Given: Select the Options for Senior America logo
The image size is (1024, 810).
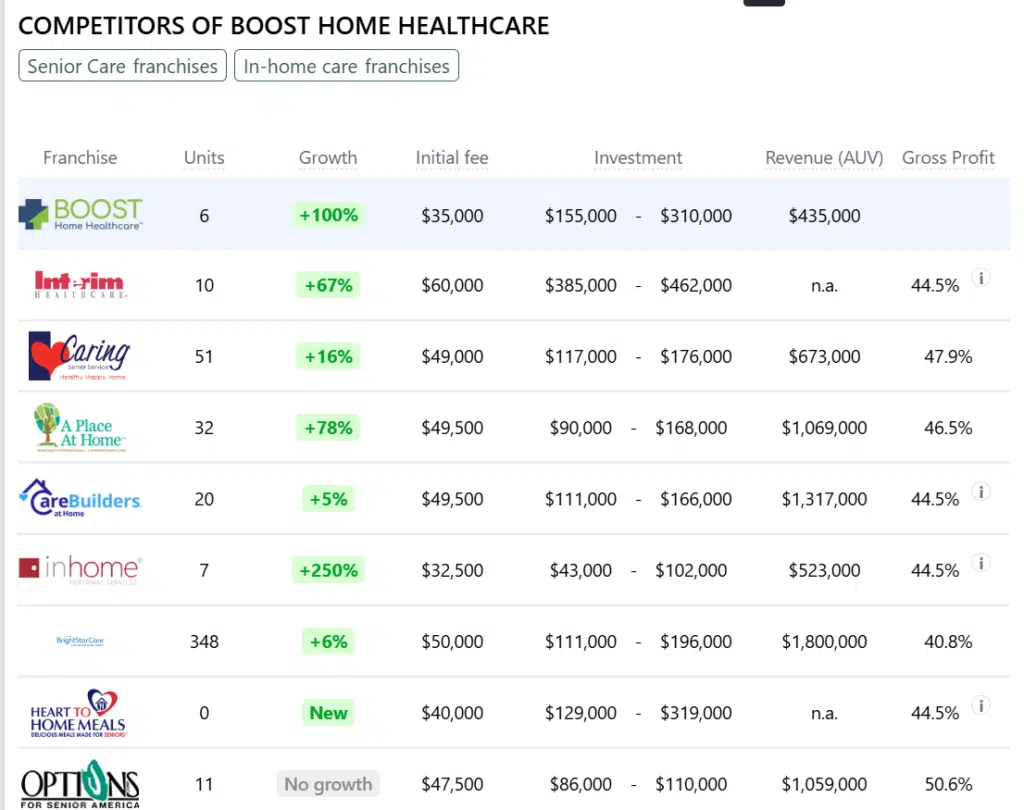Looking at the screenshot, I should pyautogui.click(x=80, y=784).
